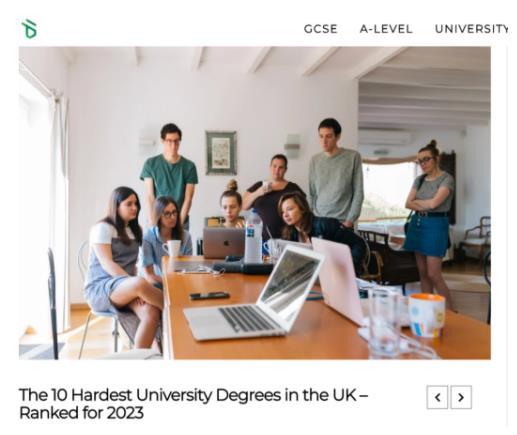
Task: Click the 'Ranked for 2023' headline line
Action: coord(81,413)
